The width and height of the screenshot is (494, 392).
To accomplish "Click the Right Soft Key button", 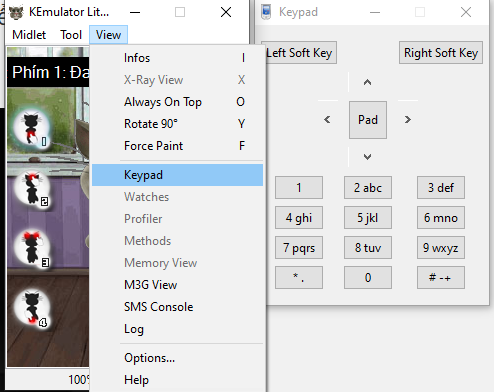I will pos(441,53).
